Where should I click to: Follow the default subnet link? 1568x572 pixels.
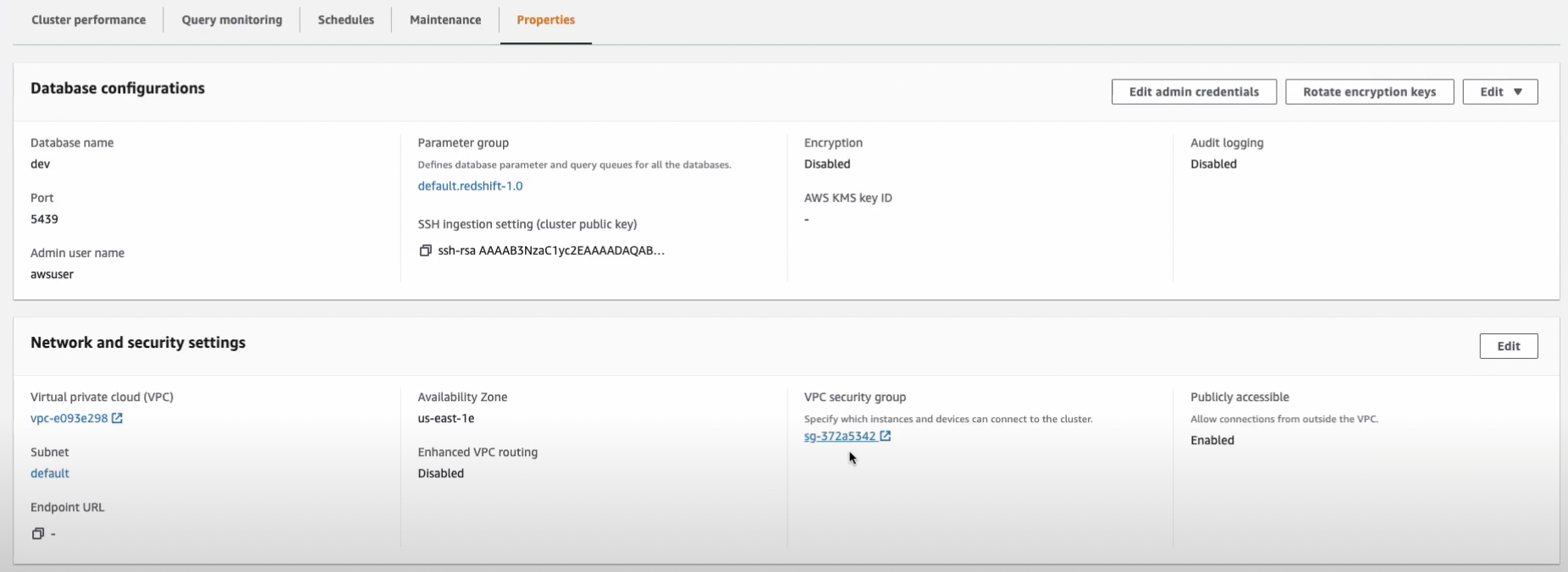(x=50, y=474)
